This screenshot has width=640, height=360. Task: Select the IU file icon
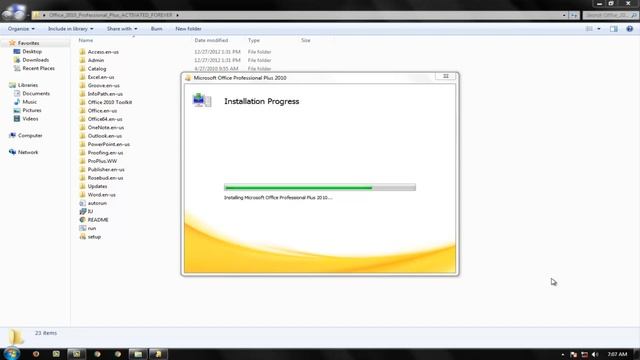tap(82, 211)
